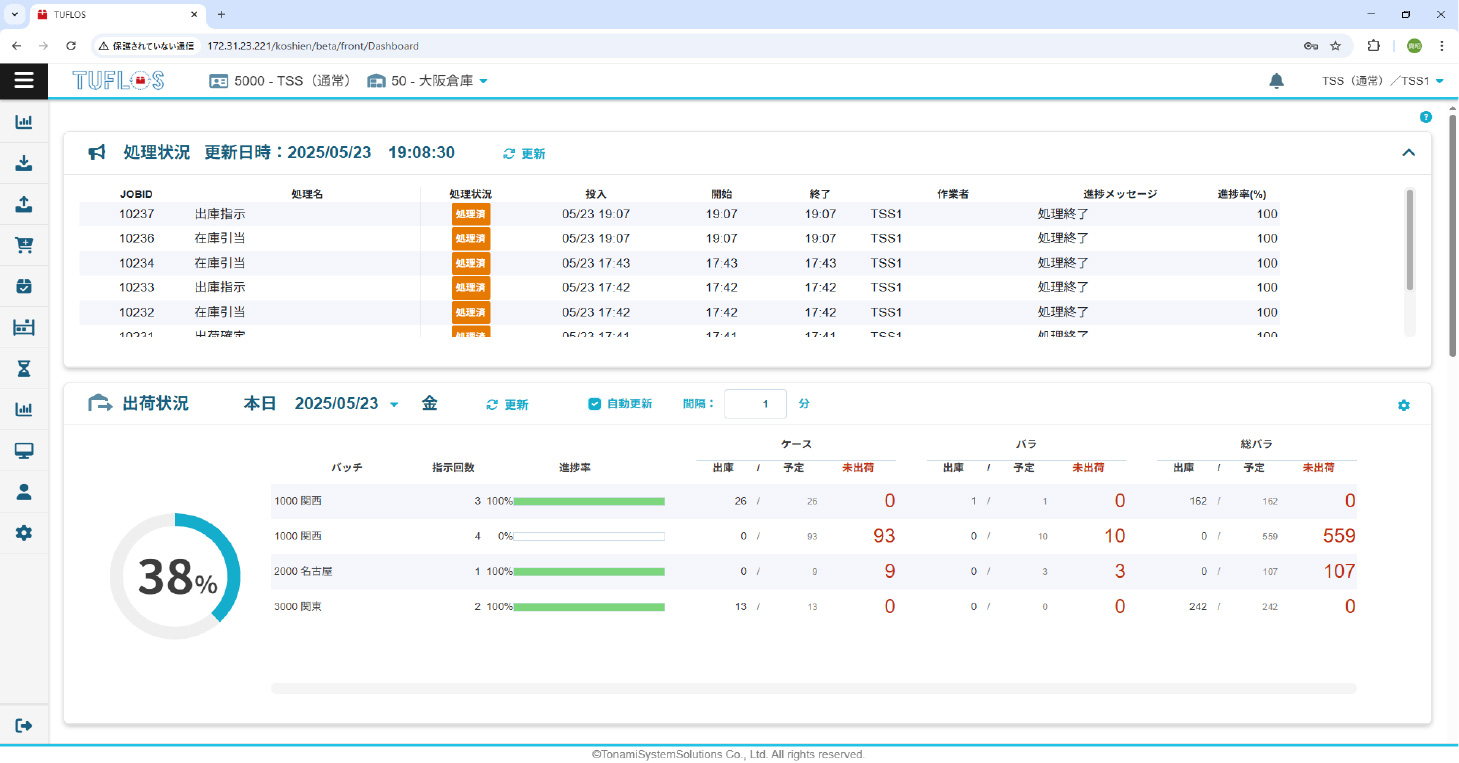Image resolution: width=1459 pixels, height=763 pixels.
Task: Open the saved passwords key icon
Action: (1311, 46)
